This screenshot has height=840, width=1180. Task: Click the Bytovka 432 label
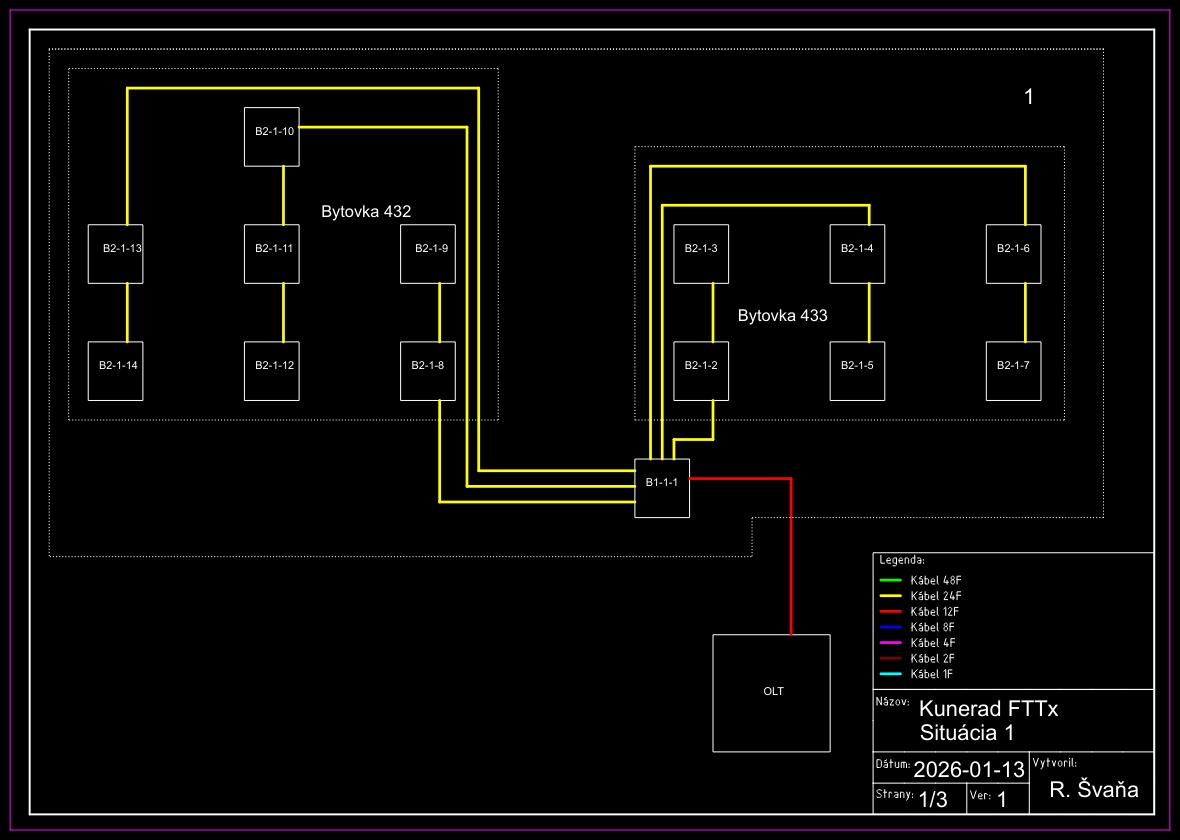point(366,212)
